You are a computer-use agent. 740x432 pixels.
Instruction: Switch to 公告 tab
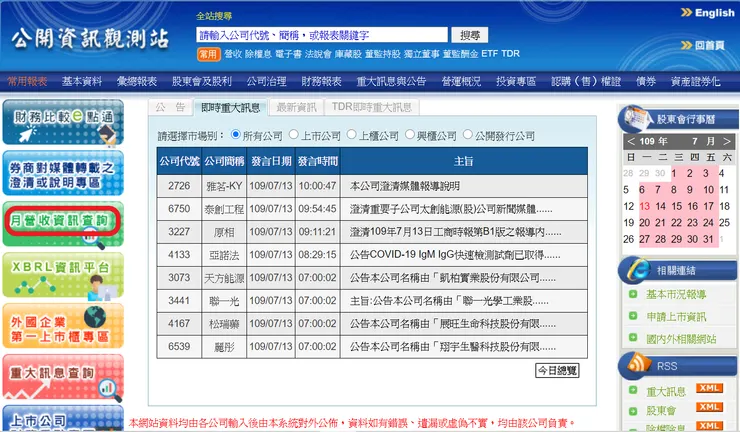click(x=170, y=107)
